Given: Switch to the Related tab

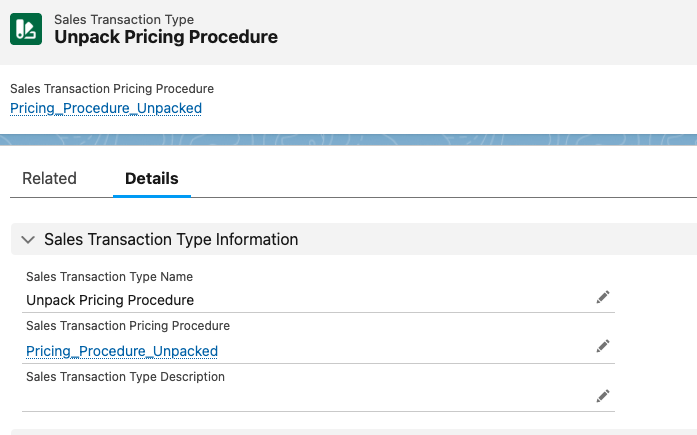Looking at the screenshot, I should (x=49, y=179).
